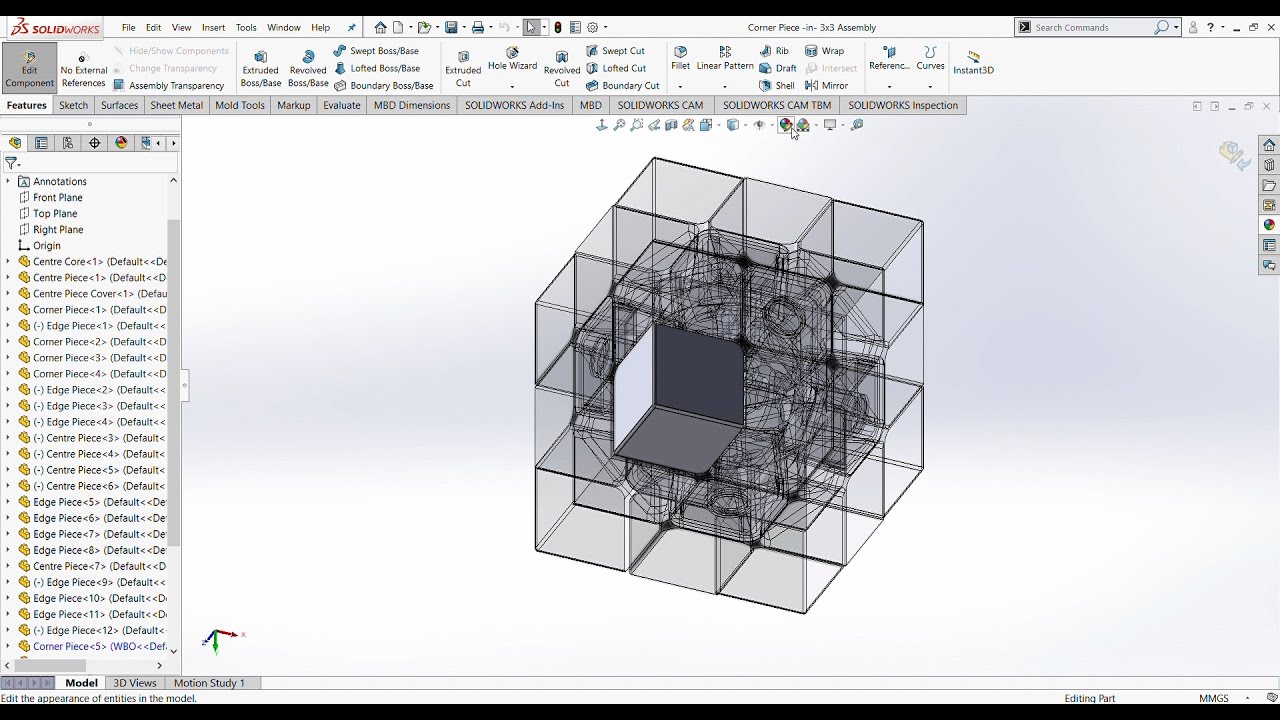Image resolution: width=1280 pixels, height=720 pixels.
Task: Select the Extruded Cut tool
Action: [463, 69]
